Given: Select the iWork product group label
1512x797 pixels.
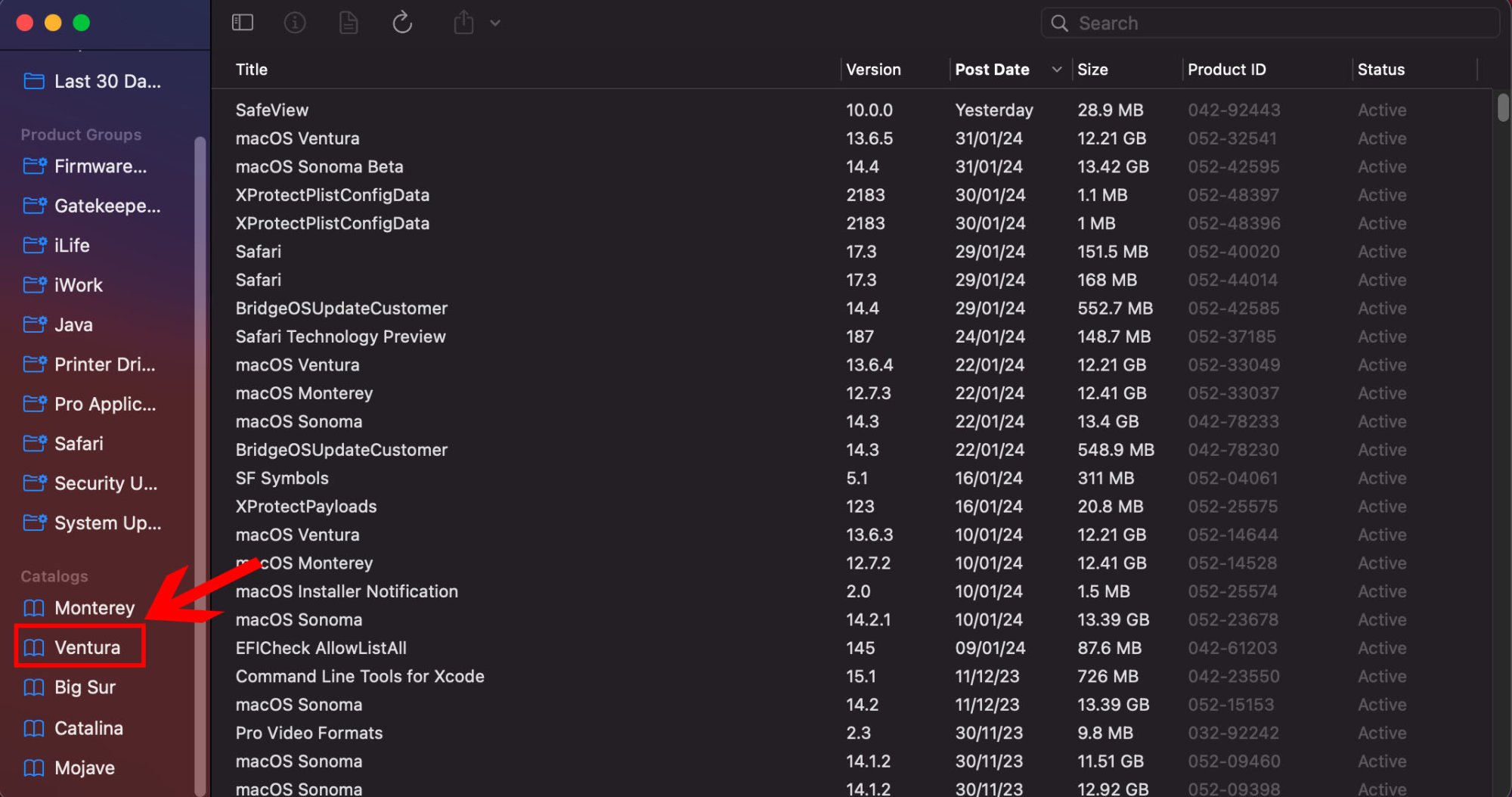Looking at the screenshot, I should (79, 285).
